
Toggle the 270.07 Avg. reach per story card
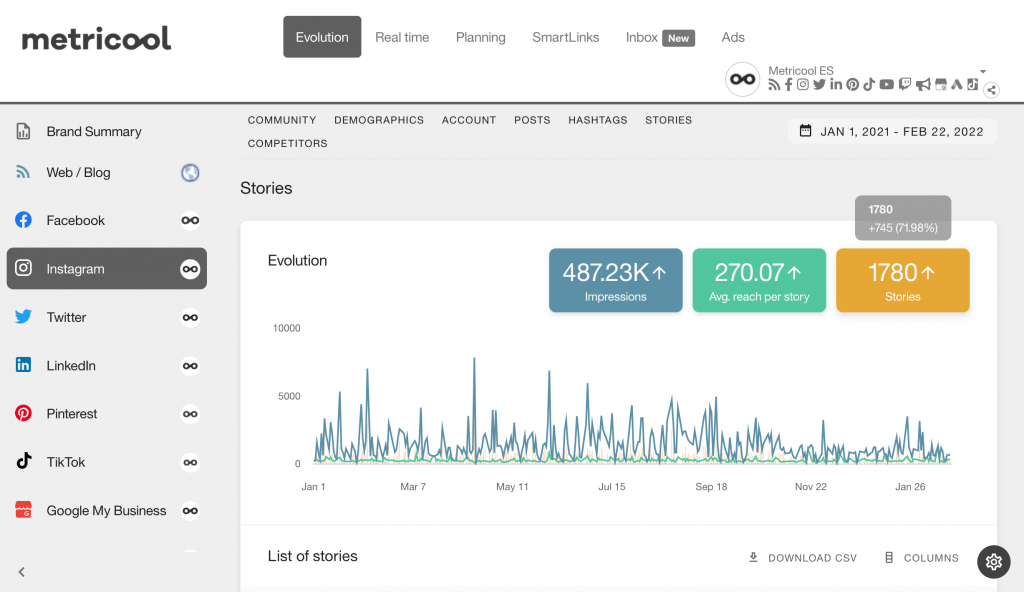tap(759, 280)
